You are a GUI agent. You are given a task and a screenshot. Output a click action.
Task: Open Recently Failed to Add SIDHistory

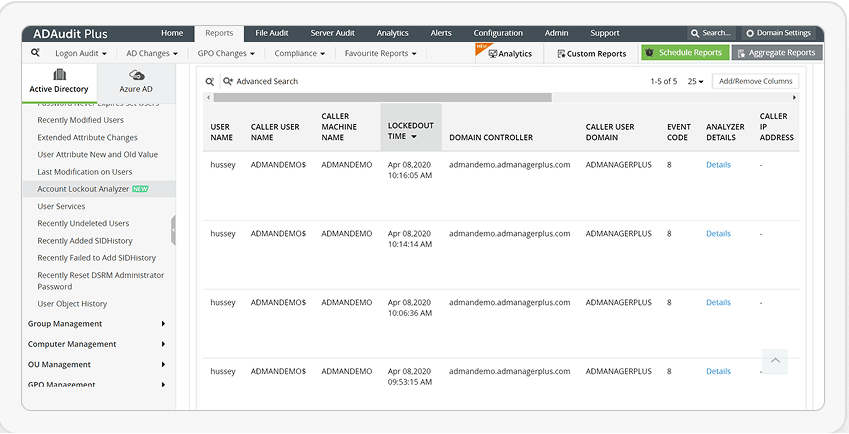tap(96, 258)
